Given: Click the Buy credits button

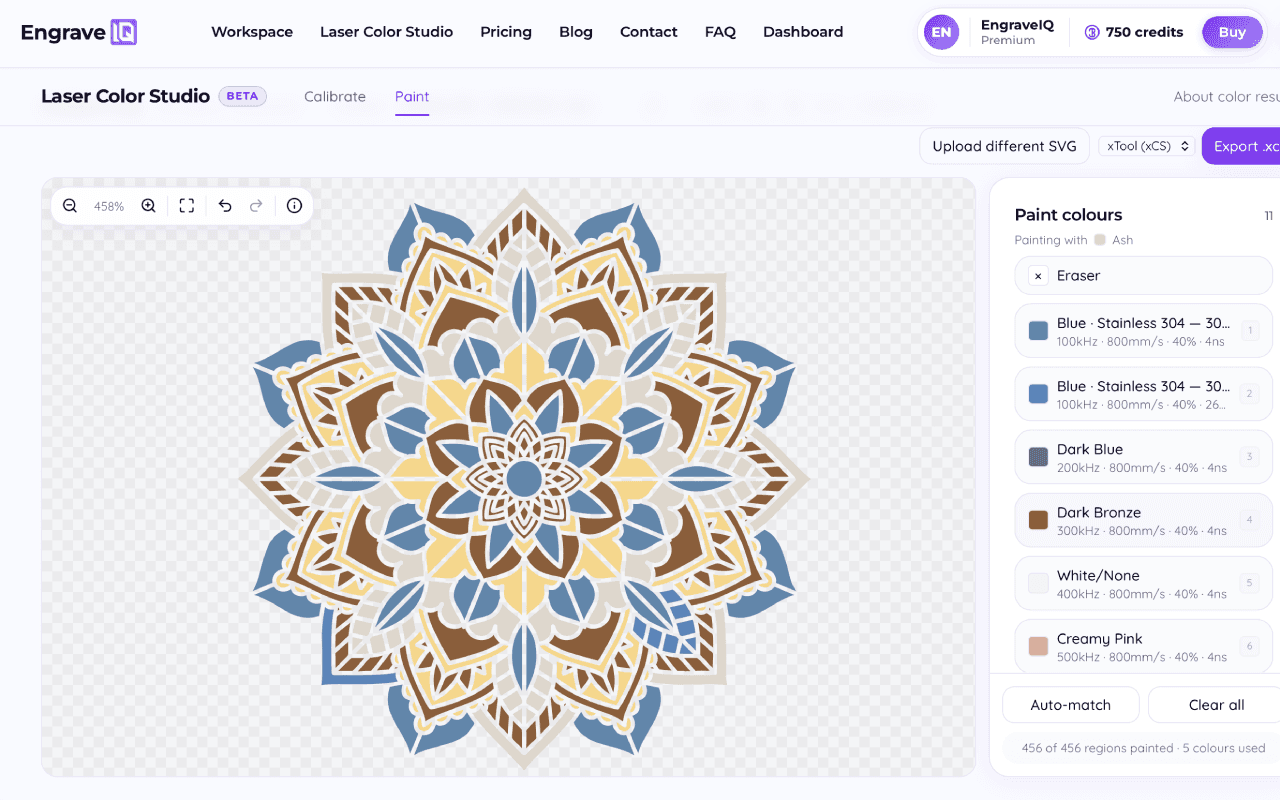Looking at the screenshot, I should point(1232,32).
